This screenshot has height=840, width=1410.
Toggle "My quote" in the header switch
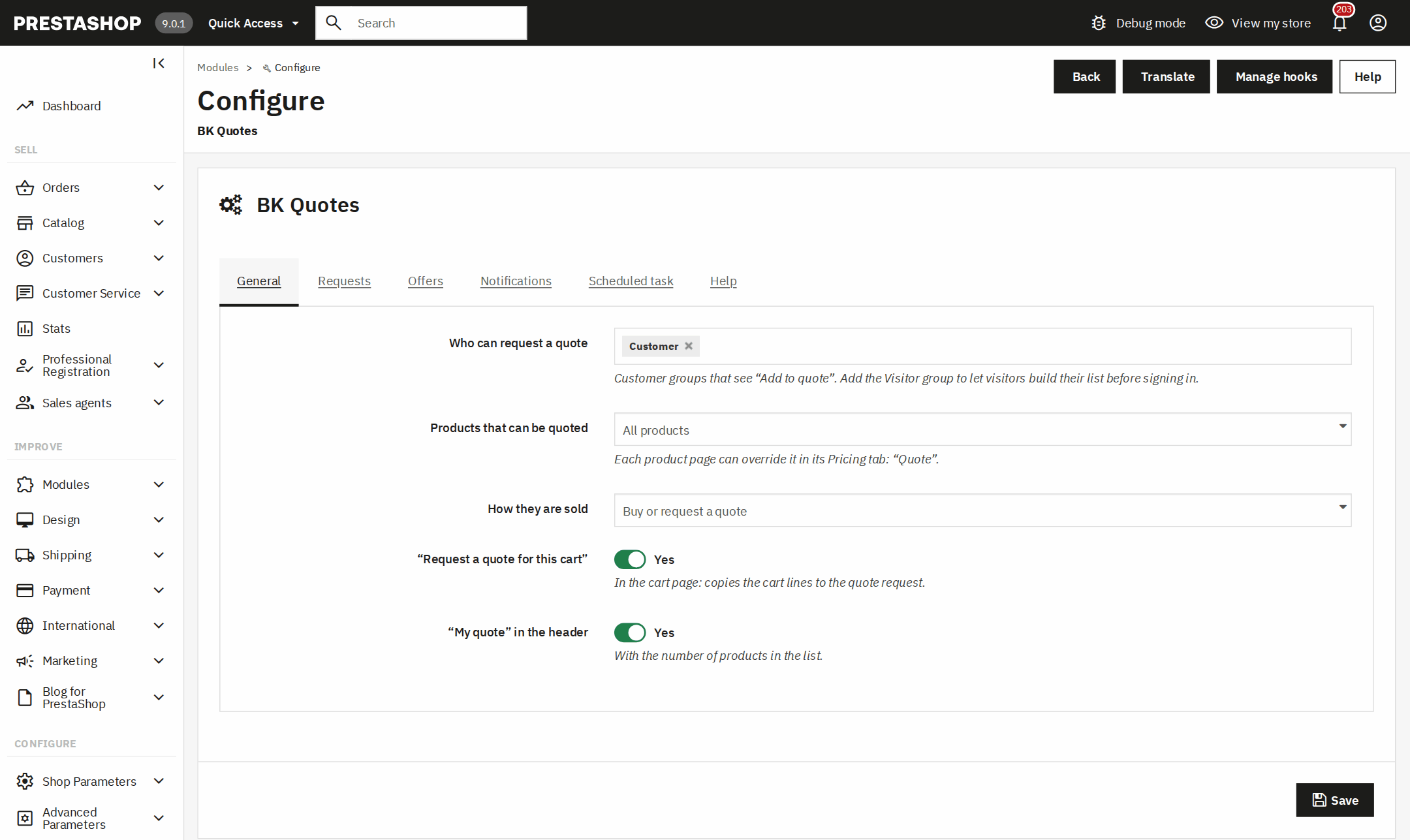point(630,632)
